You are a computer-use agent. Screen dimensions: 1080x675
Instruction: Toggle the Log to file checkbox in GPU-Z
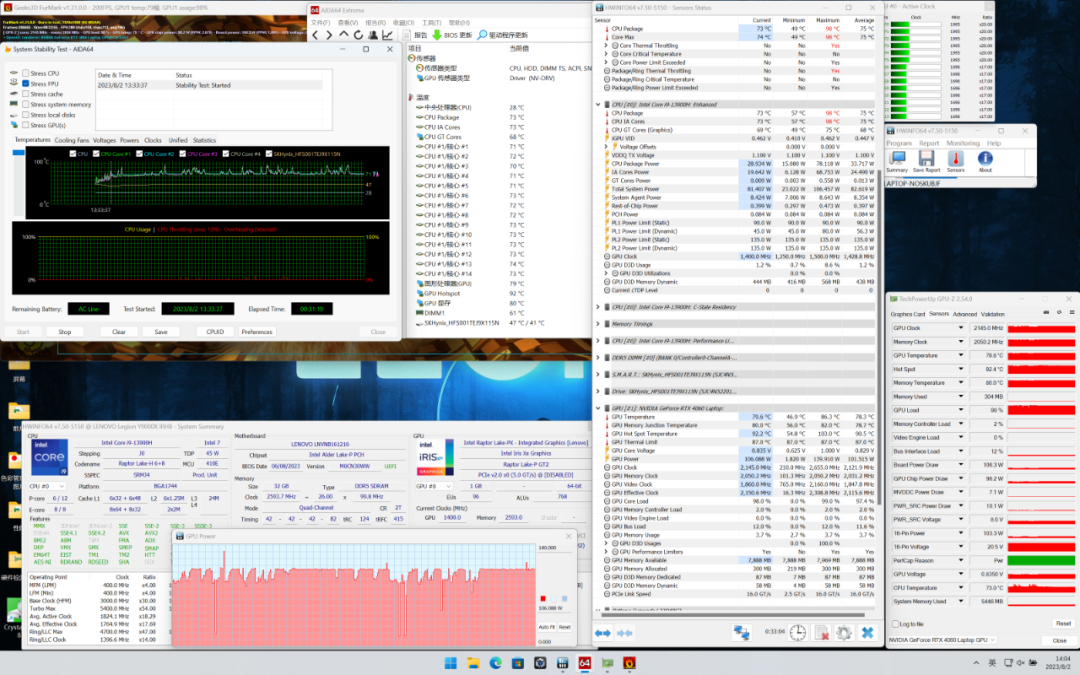click(894, 623)
